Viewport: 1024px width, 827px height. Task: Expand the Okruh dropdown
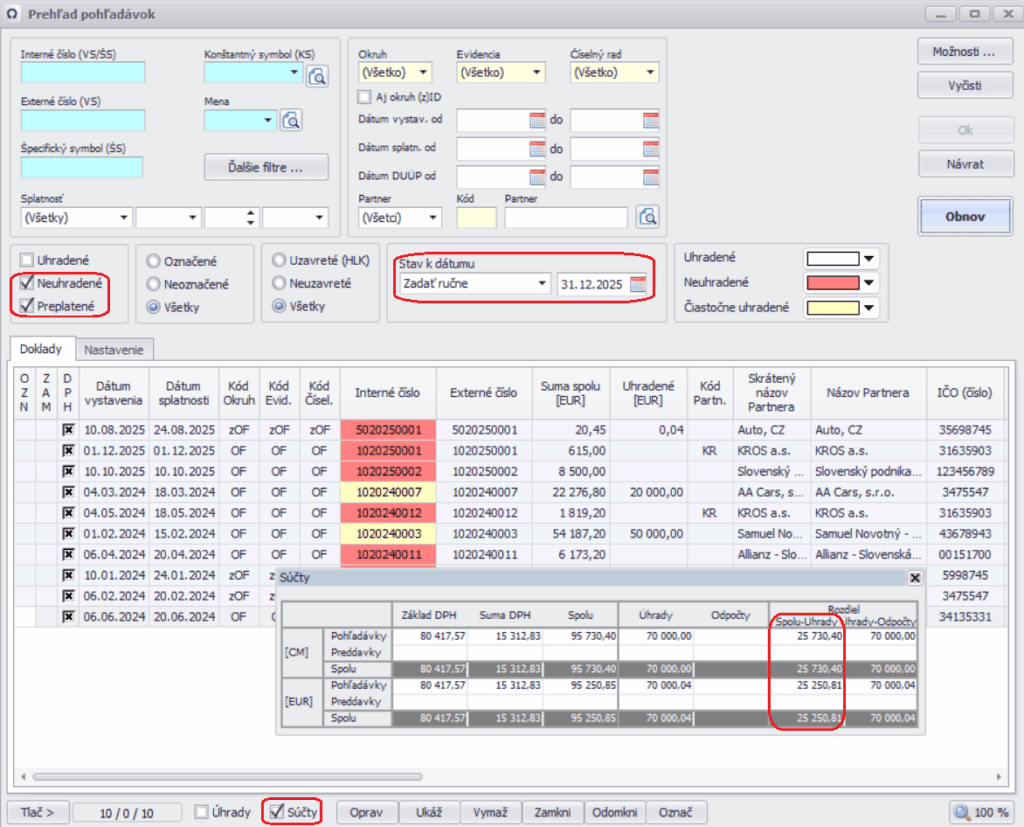point(424,73)
